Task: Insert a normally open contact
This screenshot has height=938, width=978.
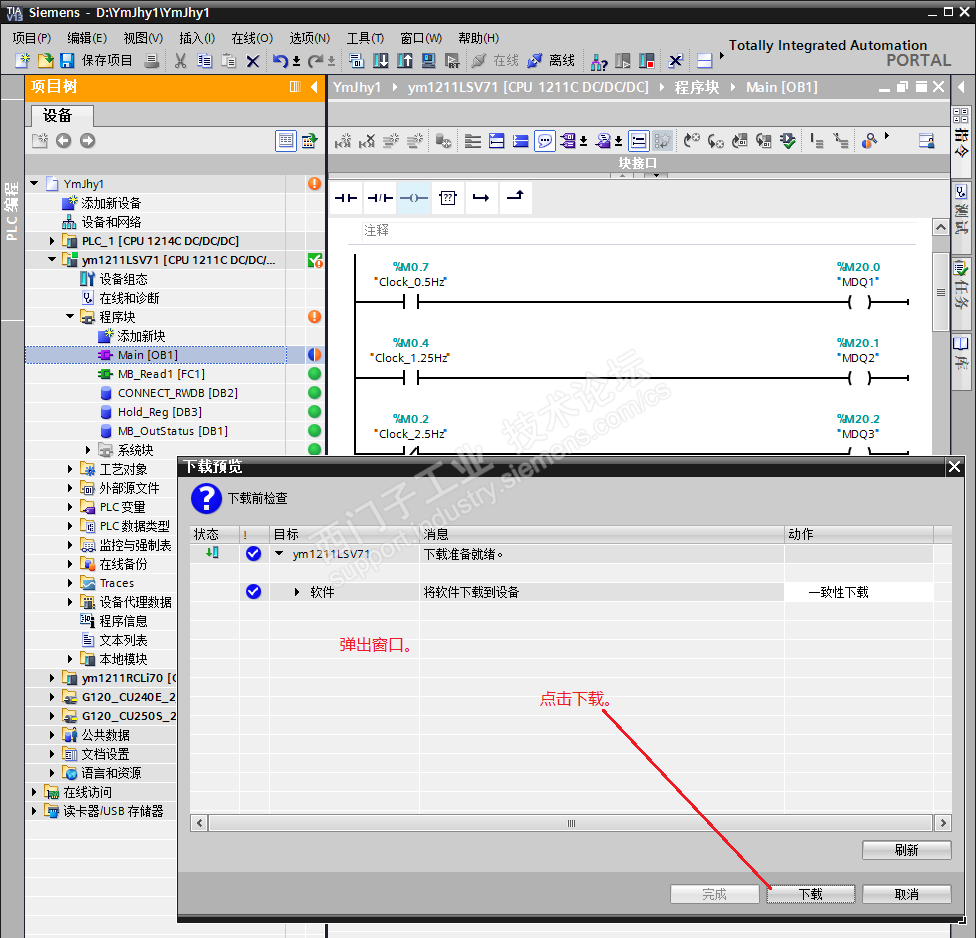Action: 346,198
